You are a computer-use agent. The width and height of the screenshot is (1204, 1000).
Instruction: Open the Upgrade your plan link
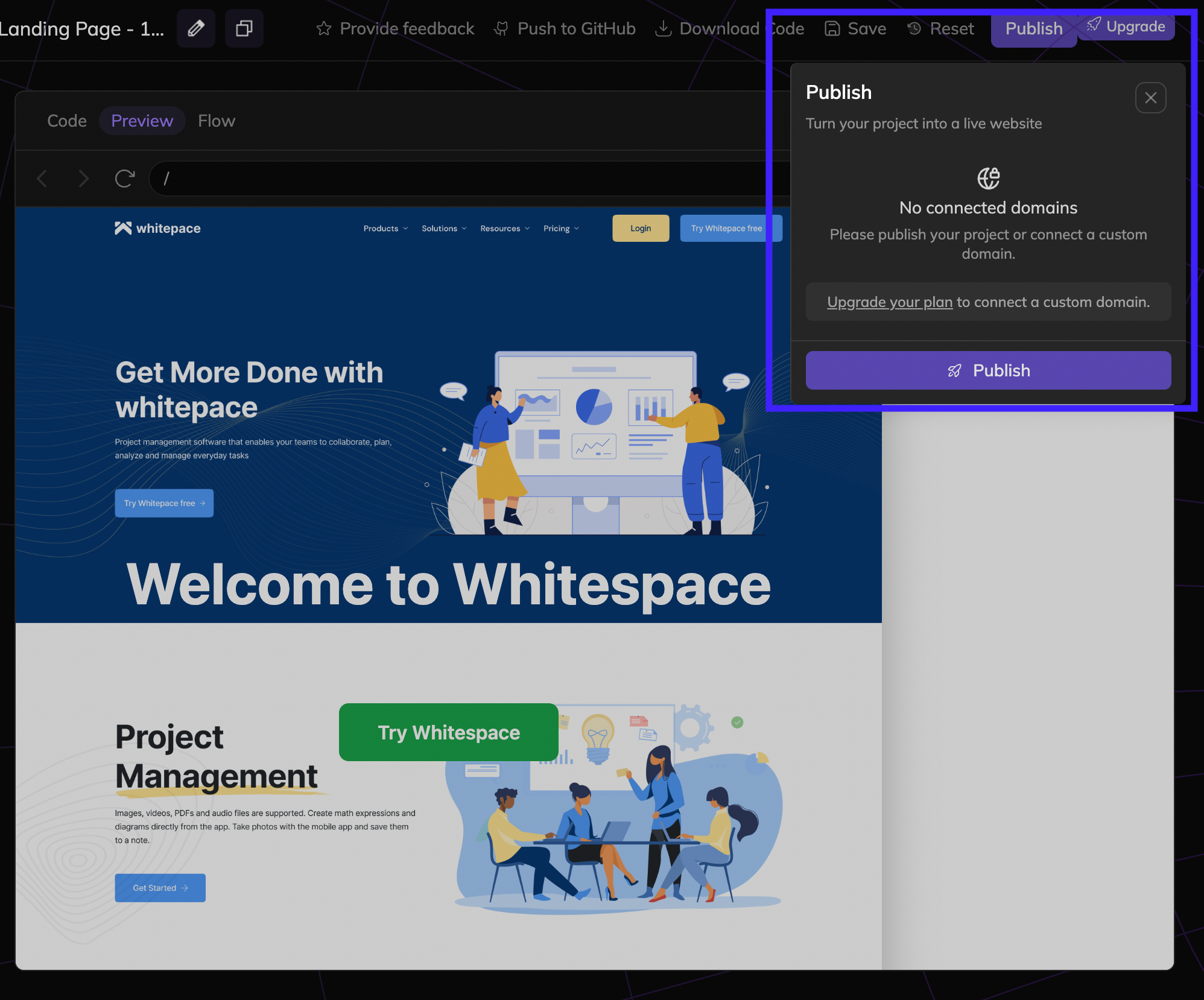pyautogui.click(x=890, y=302)
